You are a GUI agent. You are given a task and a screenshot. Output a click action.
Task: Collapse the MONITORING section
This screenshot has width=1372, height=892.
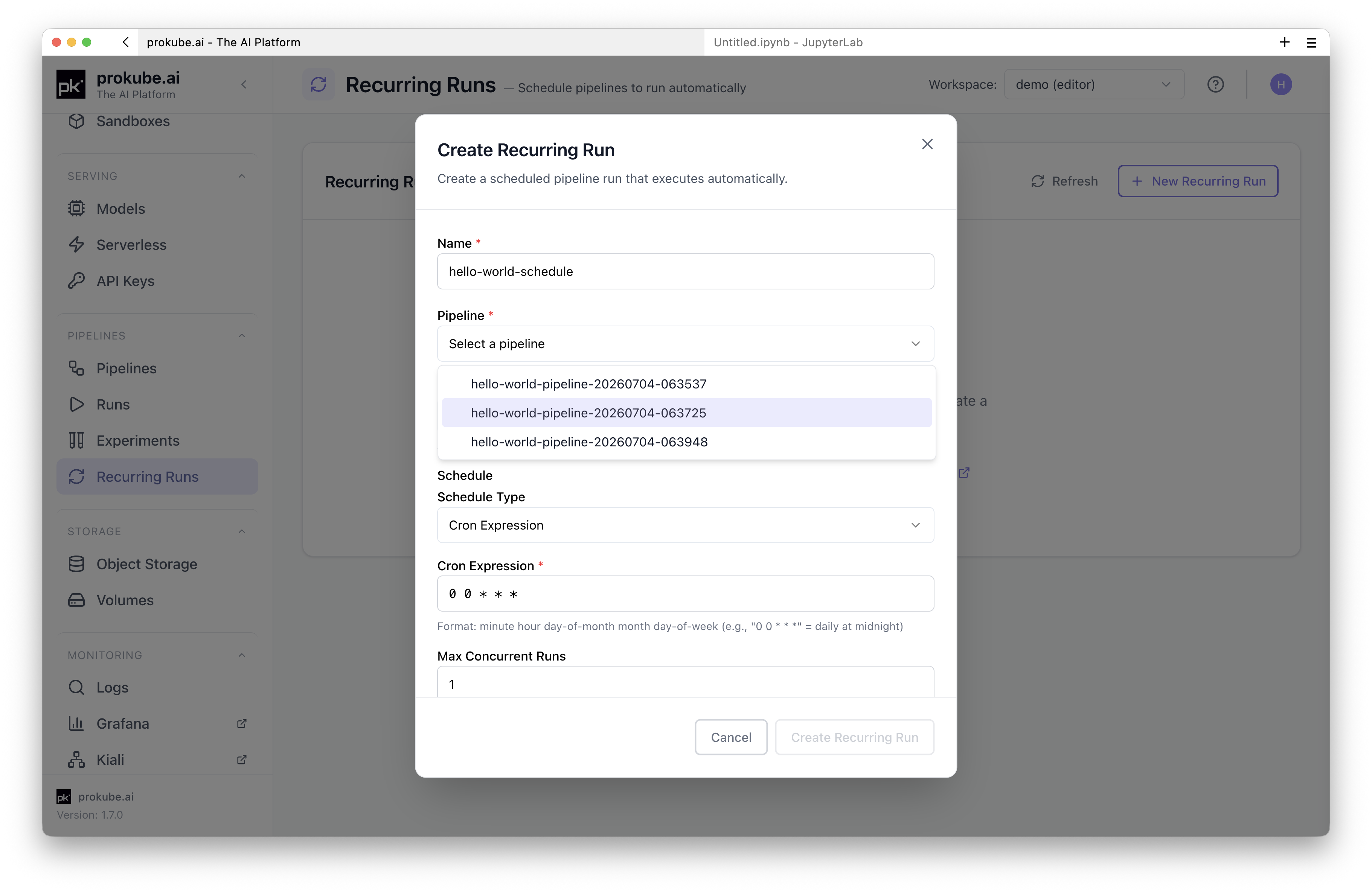[242, 655]
